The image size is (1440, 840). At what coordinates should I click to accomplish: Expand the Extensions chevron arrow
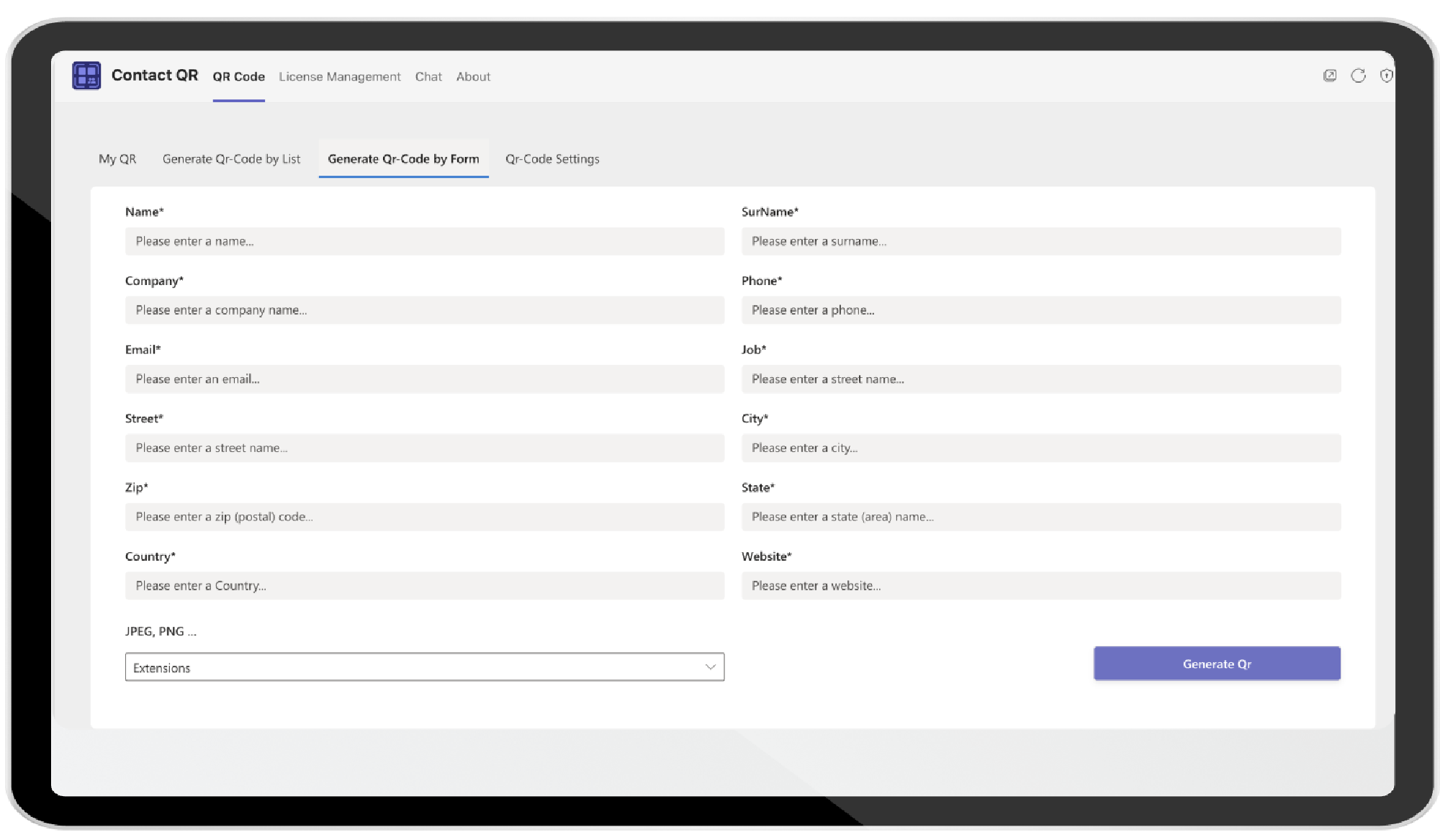click(x=711, y=667)
